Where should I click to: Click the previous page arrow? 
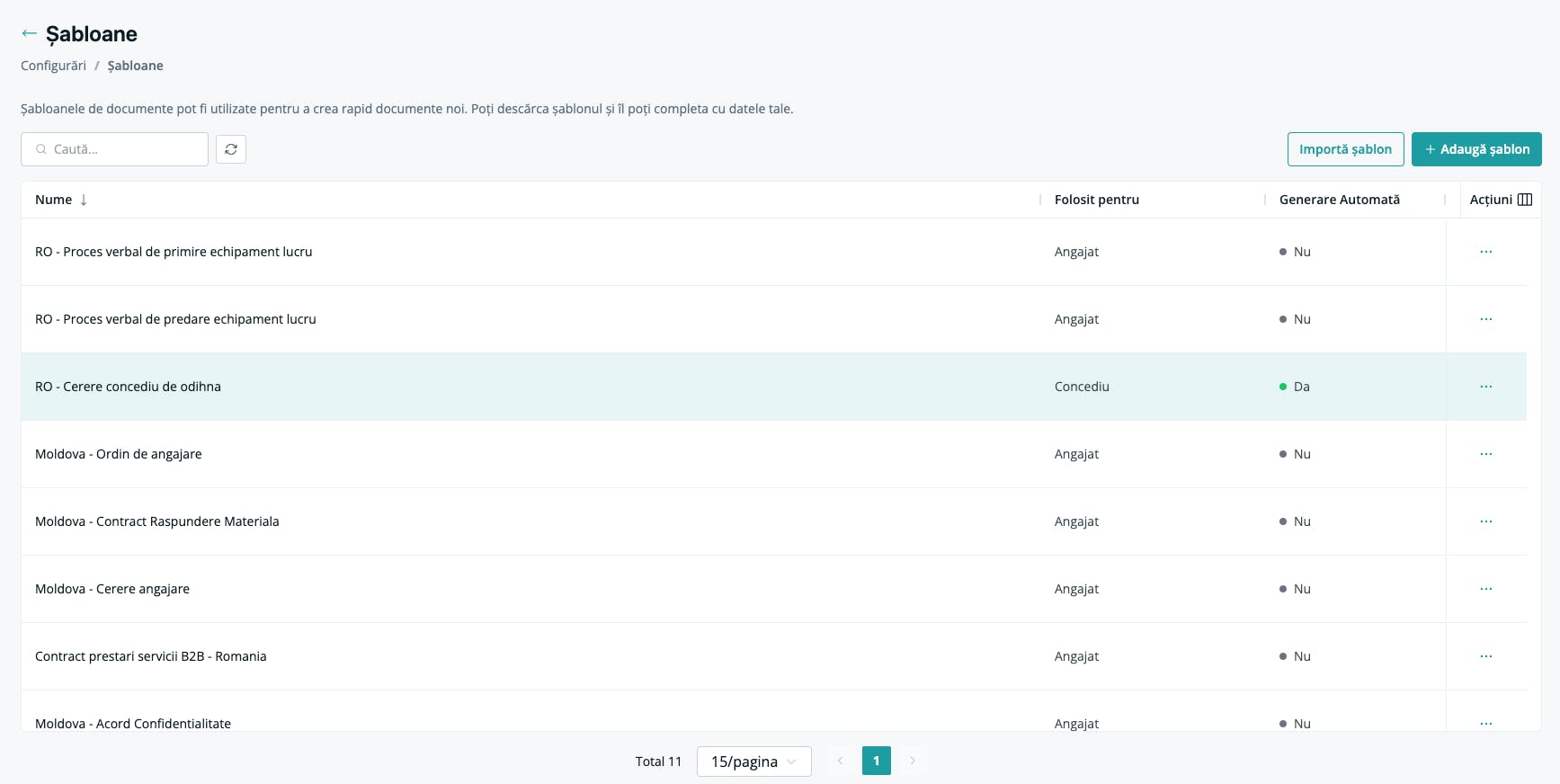tap(840, 761)
